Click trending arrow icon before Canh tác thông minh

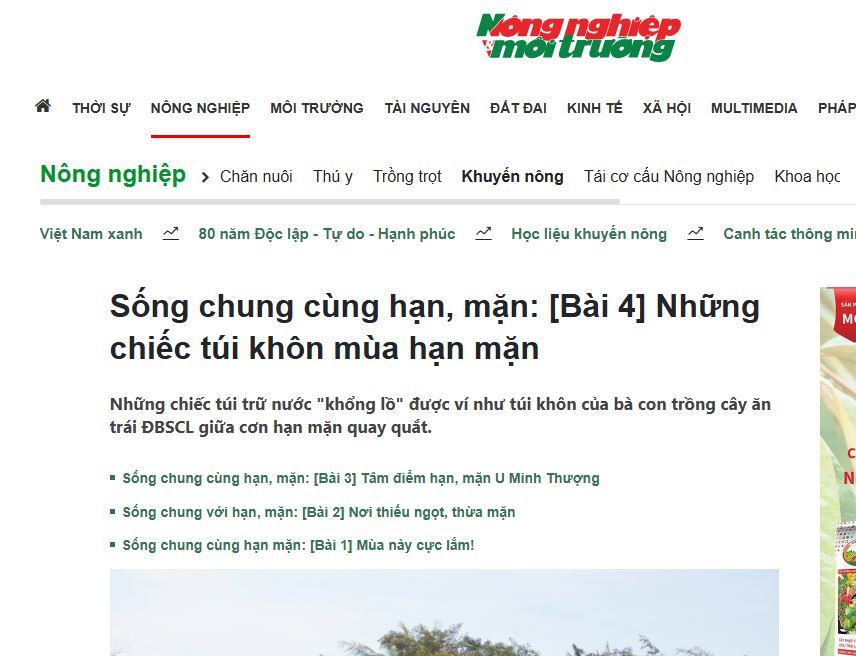pyautogui.click(x=696, y=234)
